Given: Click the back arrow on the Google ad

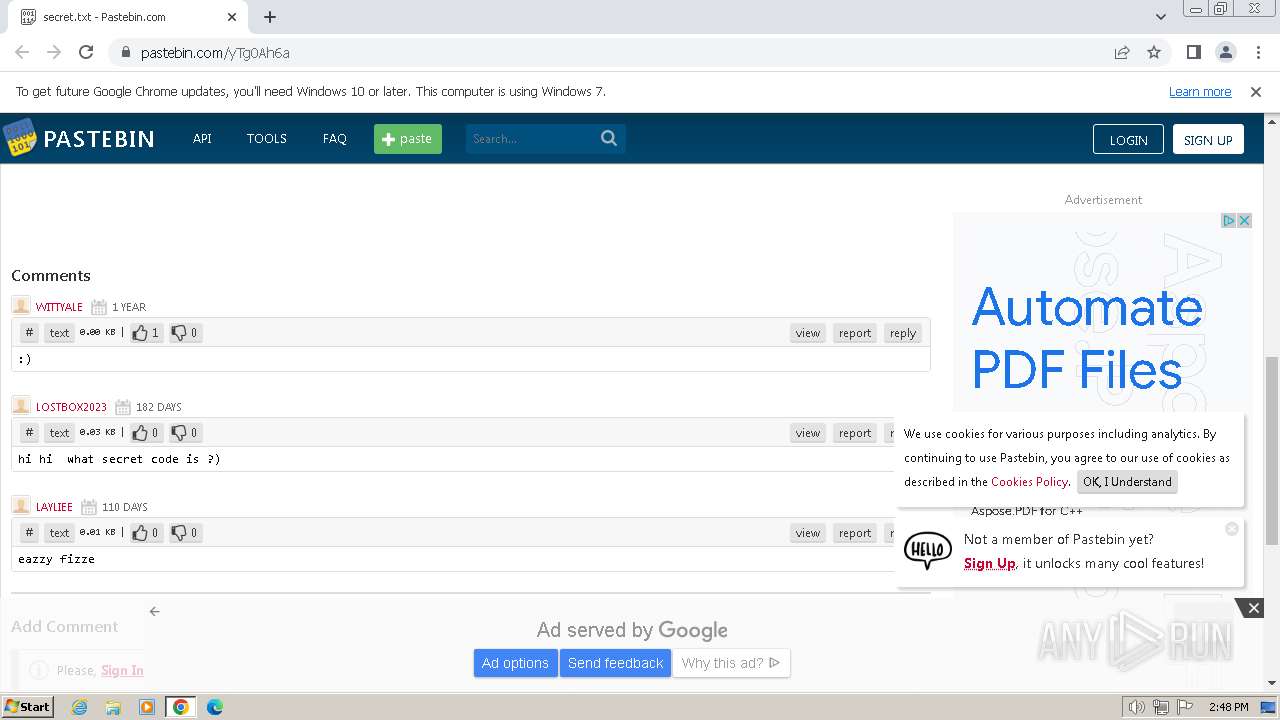Looking at the screenshot, I should click(154, 611).
